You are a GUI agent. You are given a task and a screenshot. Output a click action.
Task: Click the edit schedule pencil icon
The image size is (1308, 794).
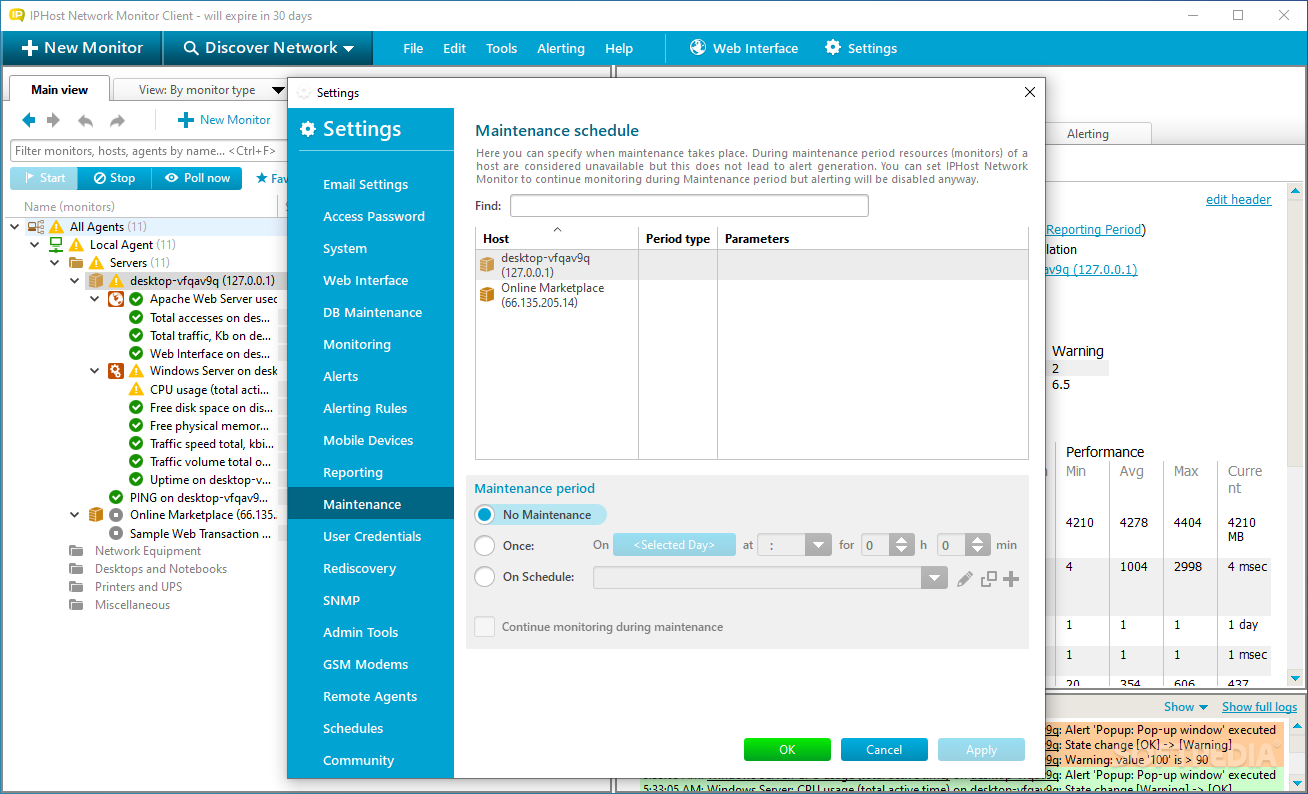[964, 578]
